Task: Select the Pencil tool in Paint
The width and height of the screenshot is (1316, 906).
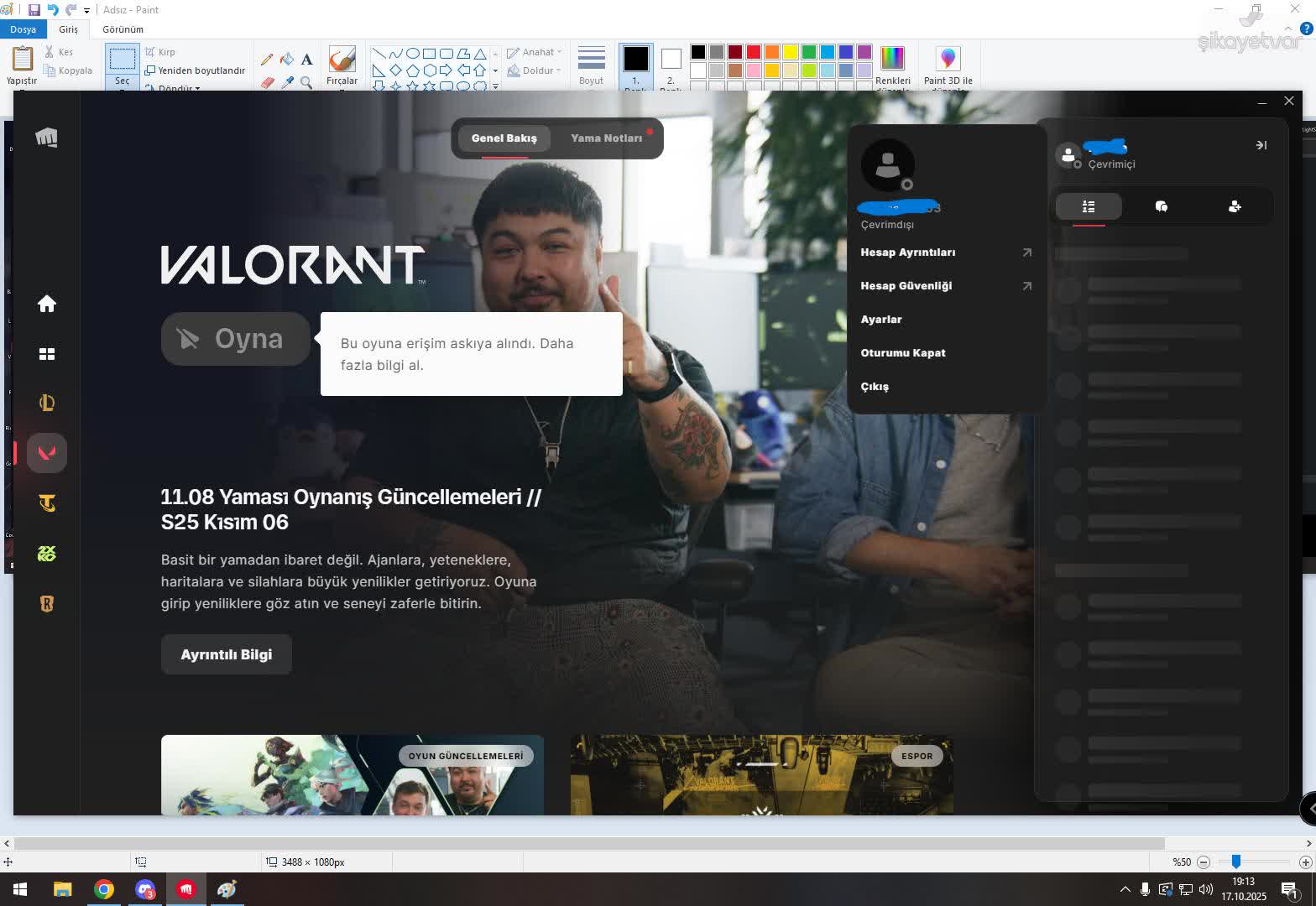Action: coord(267,60)
